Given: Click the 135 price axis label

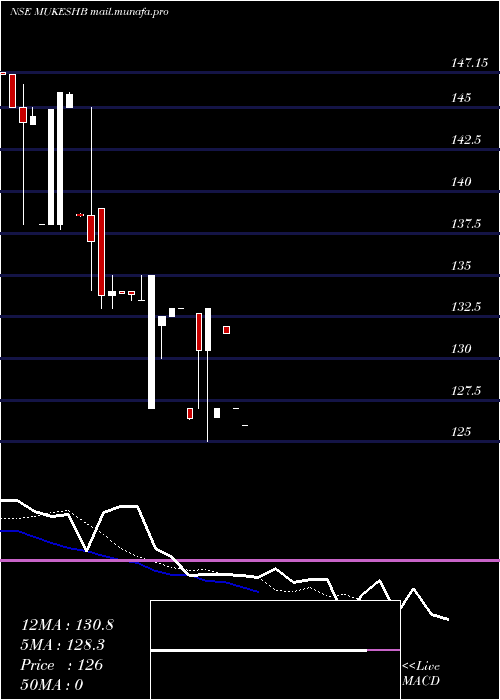Looking at the screenshot, I should point(461,266).
